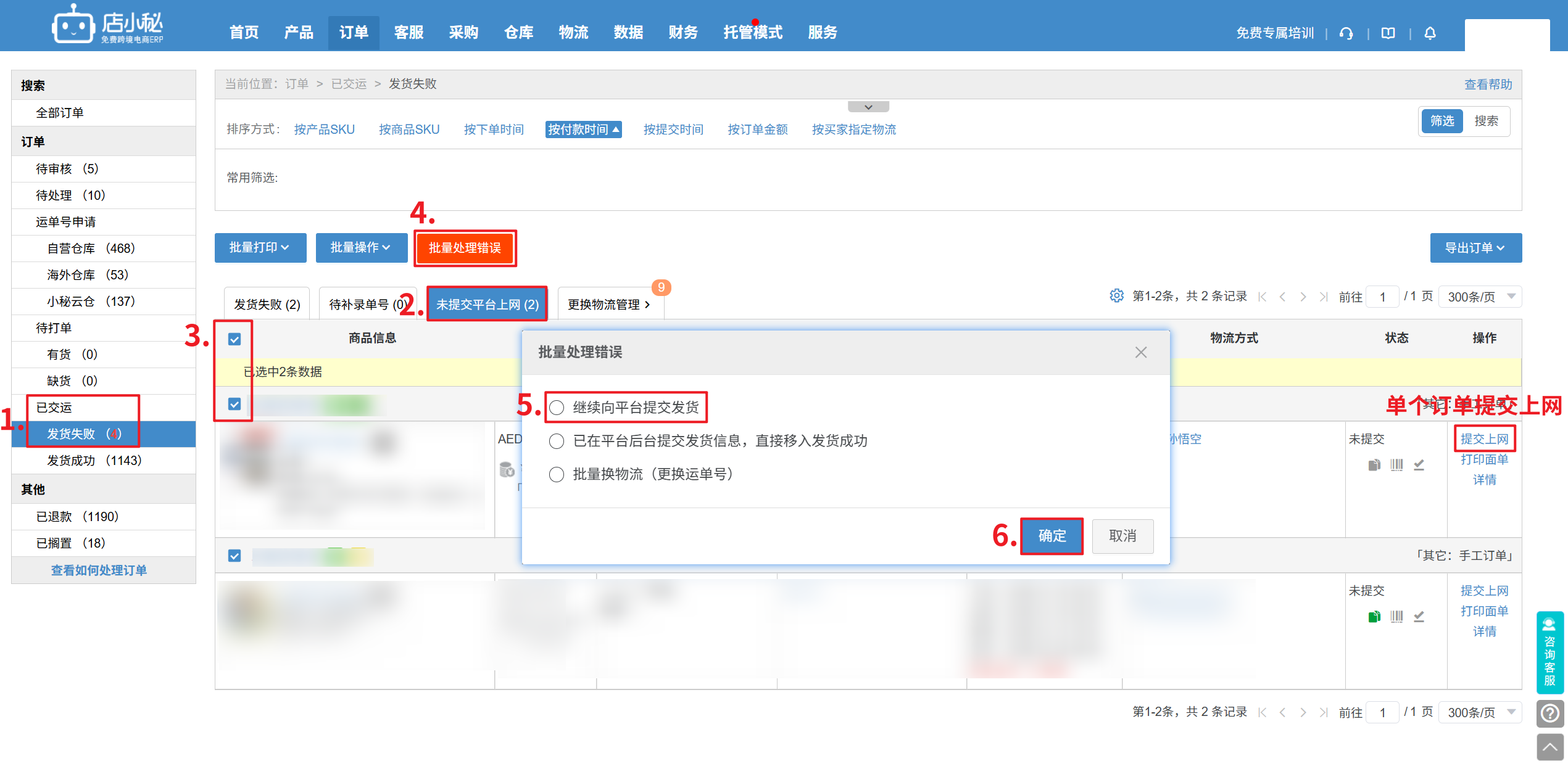
Task: Expand the 导出订单 dropdown
Action: coord(1475,248)
